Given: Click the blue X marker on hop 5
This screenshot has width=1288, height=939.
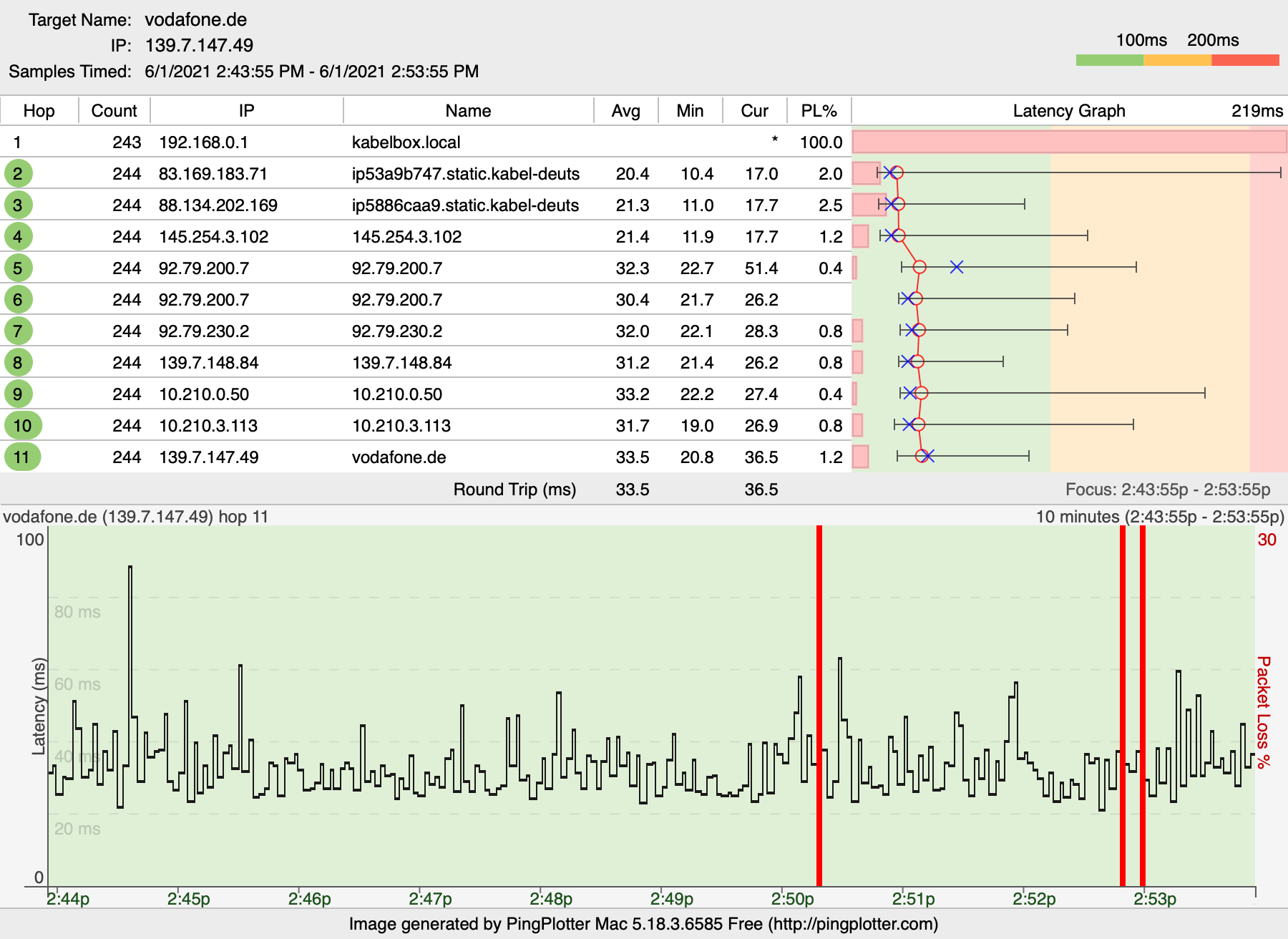Looking at the screenshot, I should click(957, 267).
